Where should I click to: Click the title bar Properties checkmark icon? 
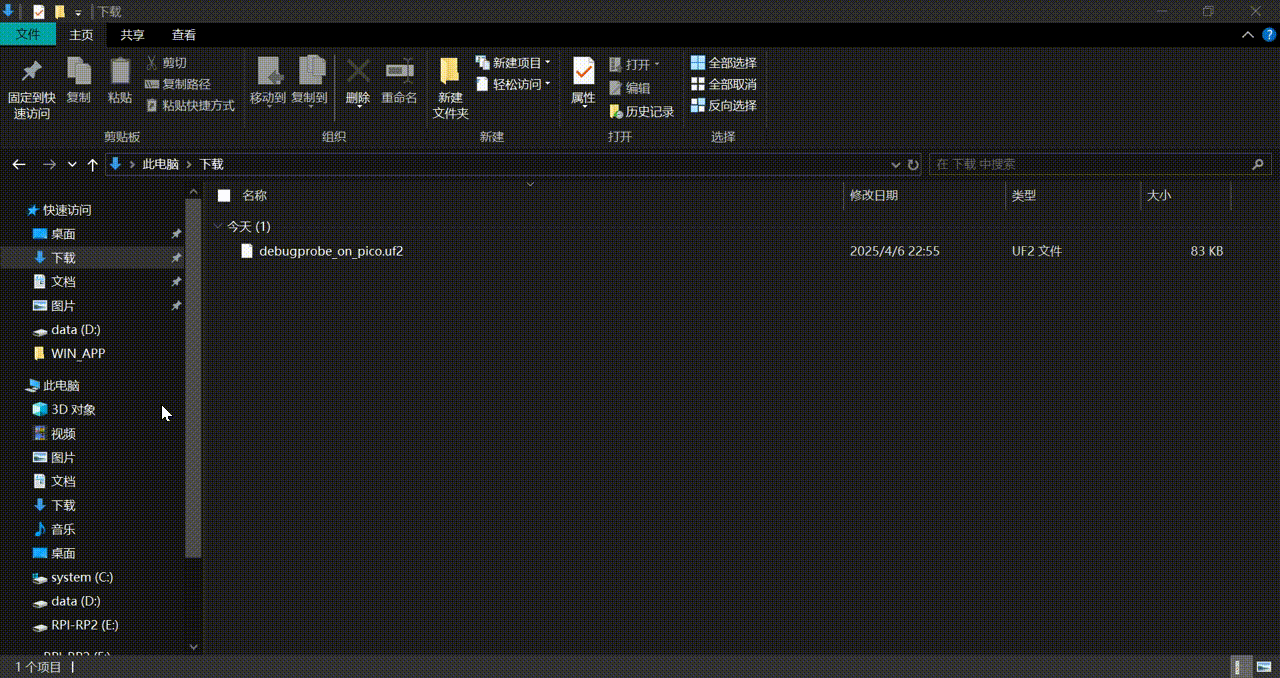click(x=39, y=12)
